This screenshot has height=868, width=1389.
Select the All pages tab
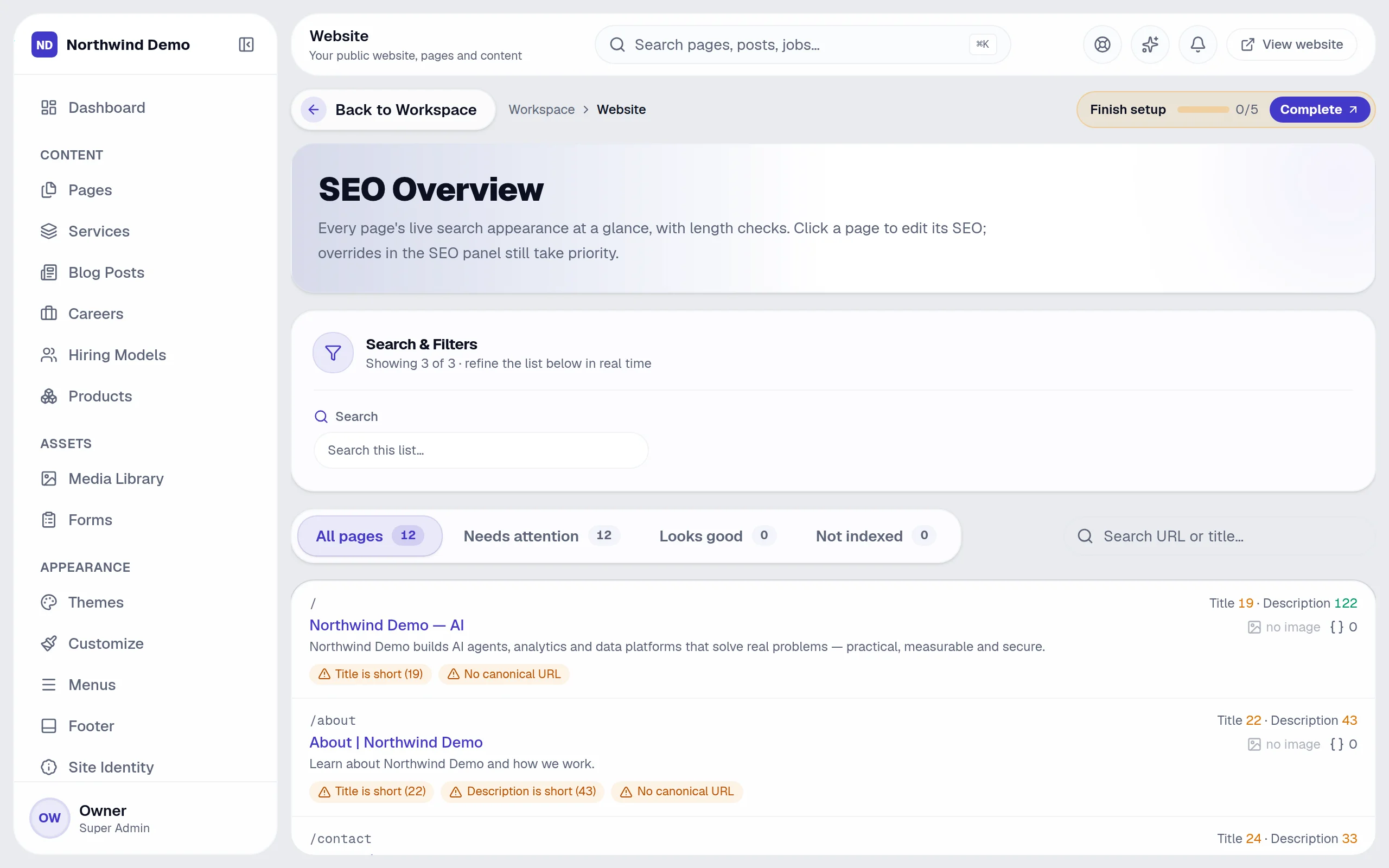click(x=369, y=535)
